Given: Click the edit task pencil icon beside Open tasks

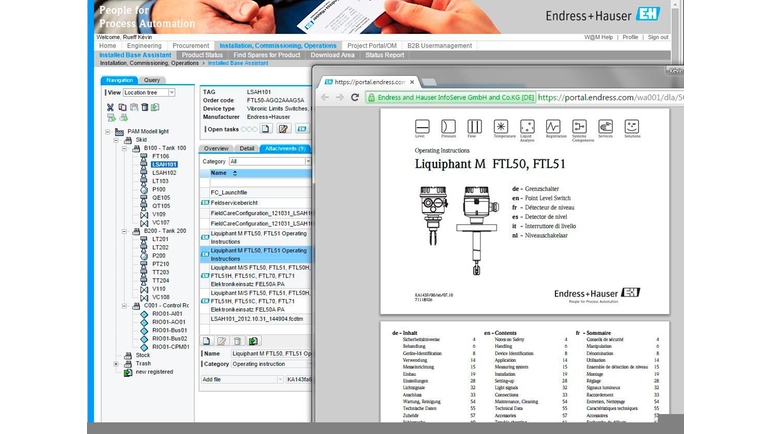Looking at the screenshot, I should [283, 129].
